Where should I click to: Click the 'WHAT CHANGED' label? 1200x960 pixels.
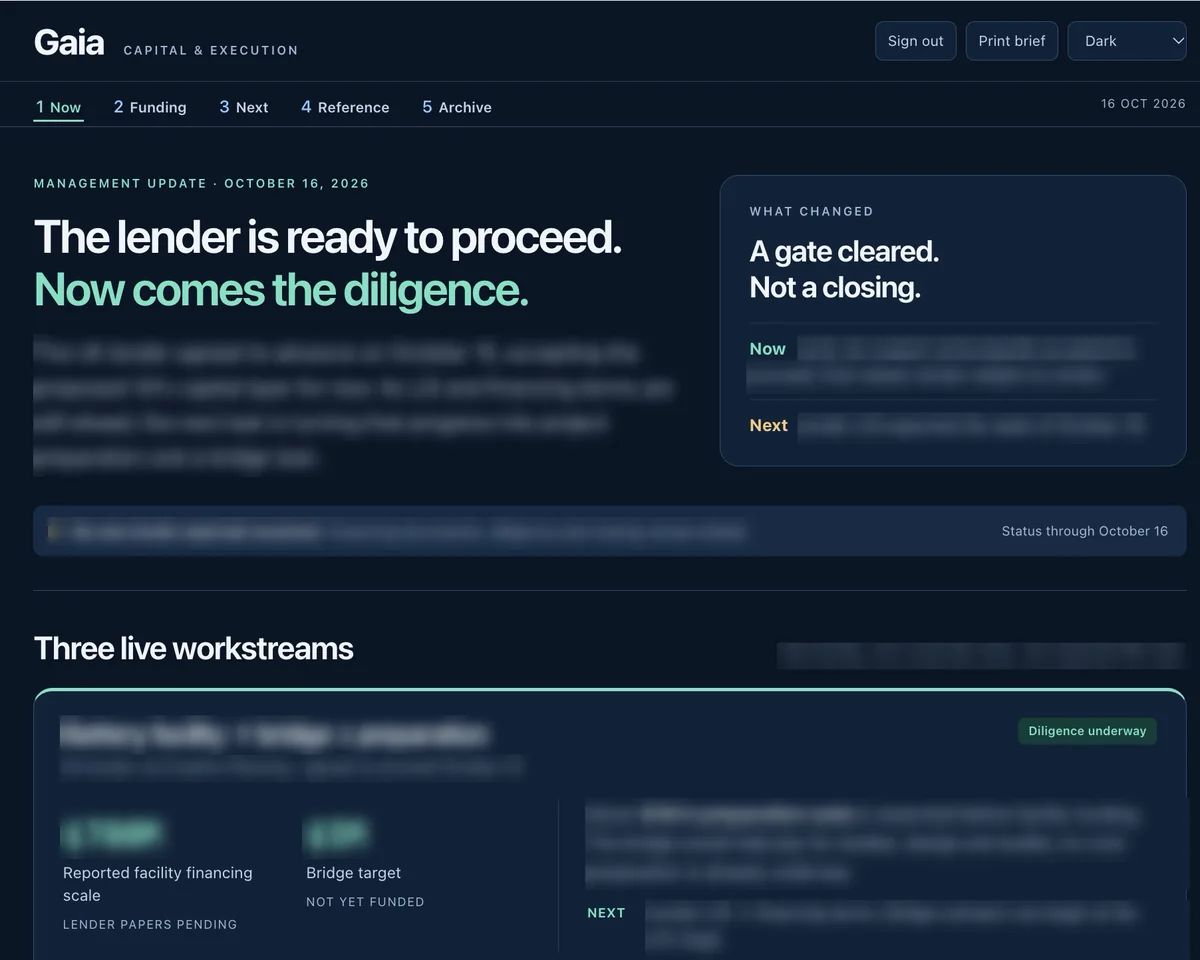[x=811, y=211]
